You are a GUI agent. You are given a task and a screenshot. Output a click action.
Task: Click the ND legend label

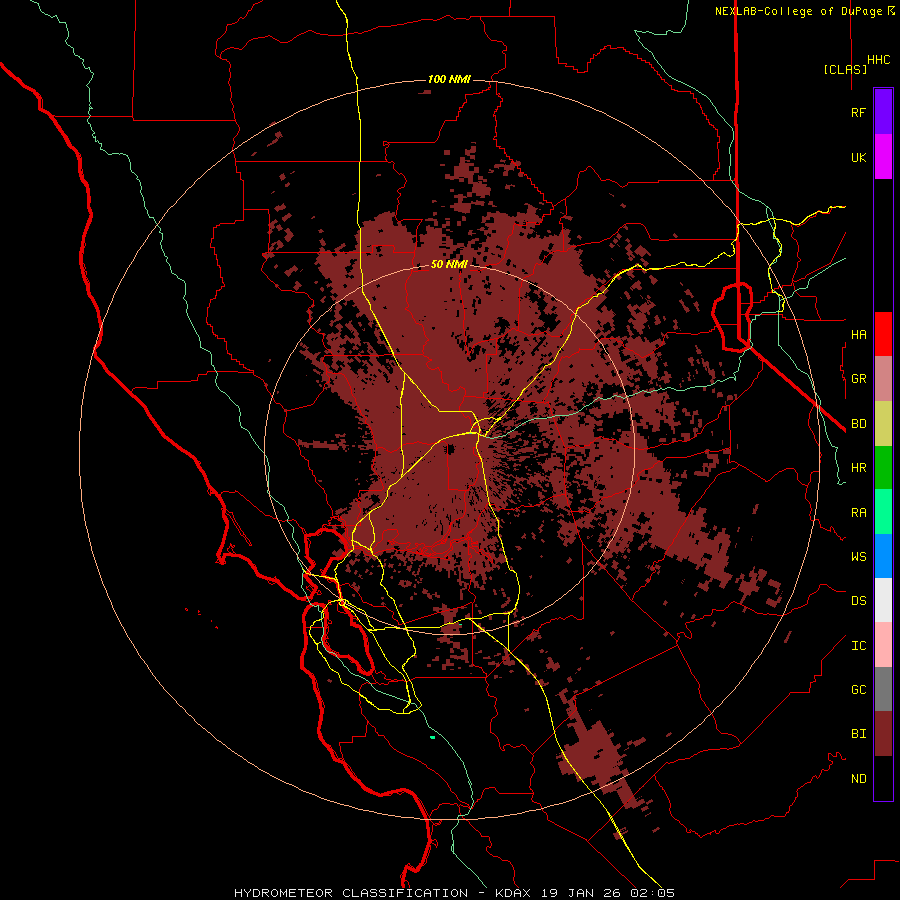858,779
